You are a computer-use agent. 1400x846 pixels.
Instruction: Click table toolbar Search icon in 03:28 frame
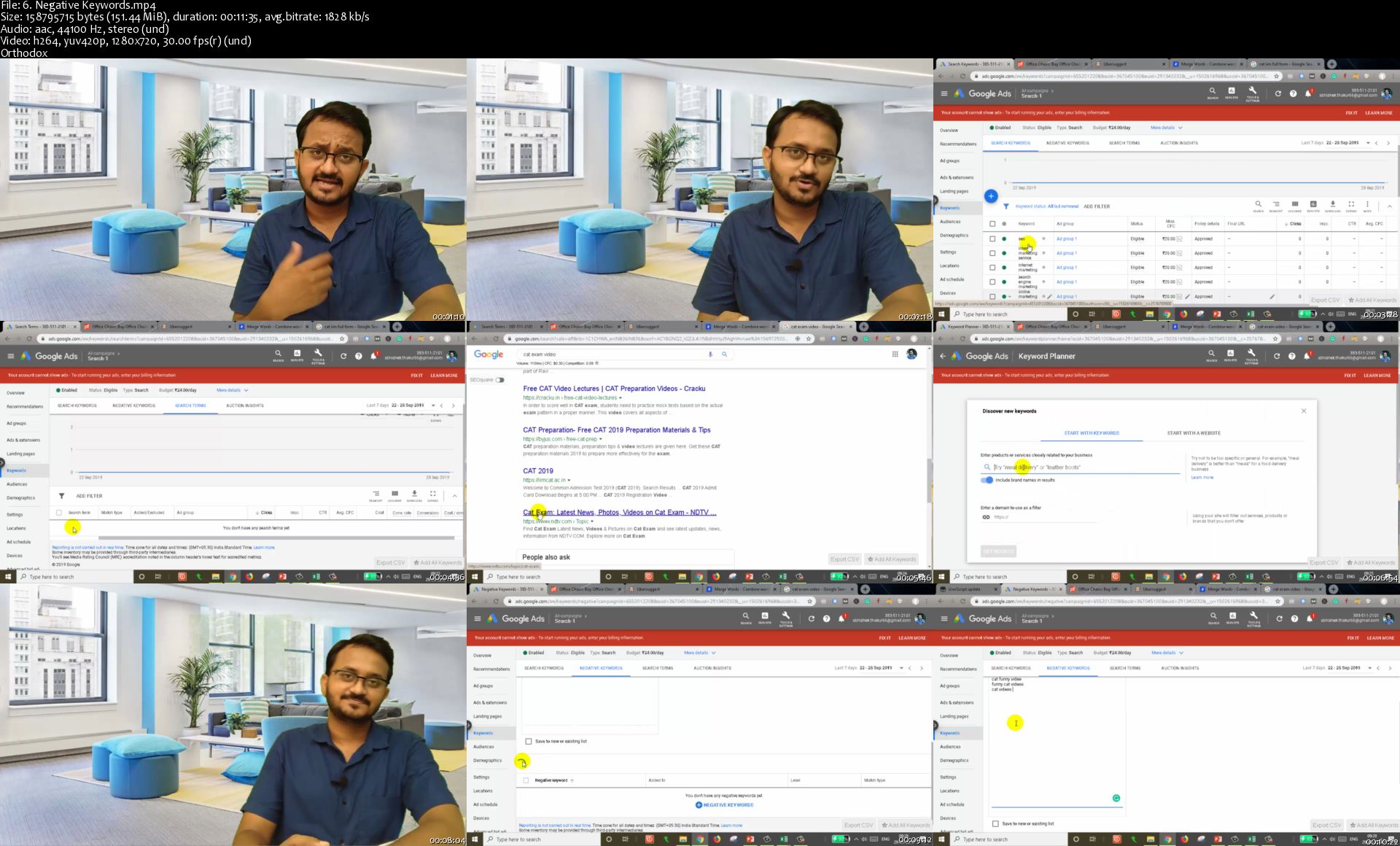click(x=1258, y=206)
